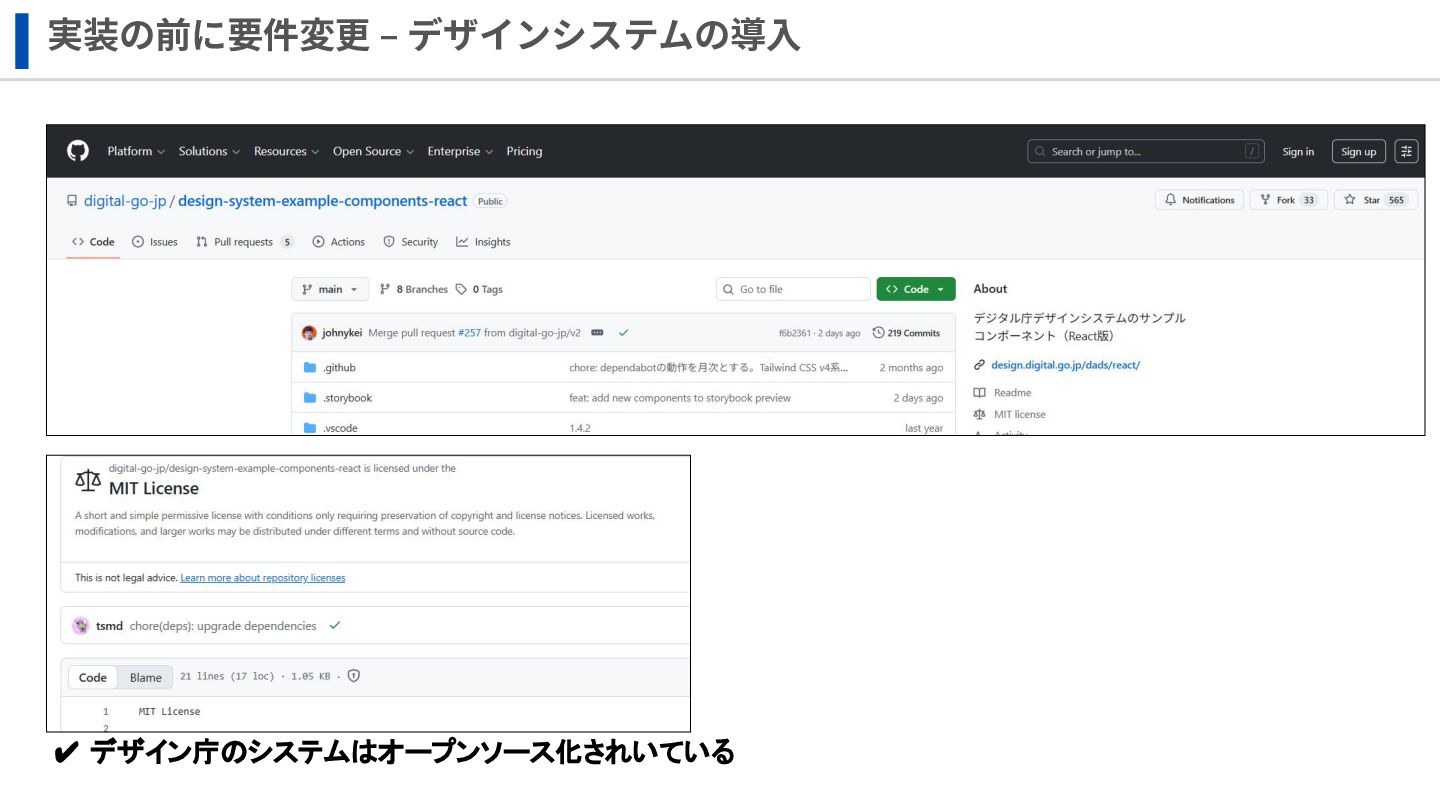Viewport: 1440px width, 810px height.
Task: Open the johnykei author link
Action: [x=342, y=333]
